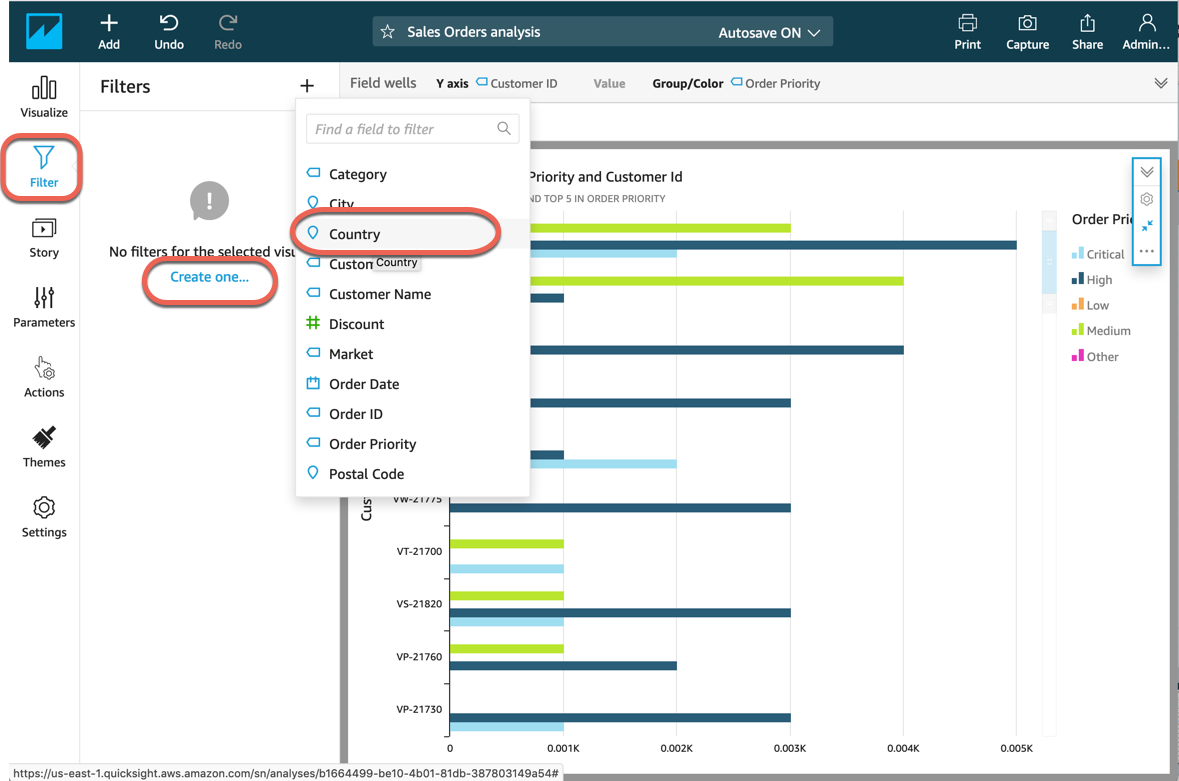Collapse the visual's on-visual menu chevron

pos(1147,172)
